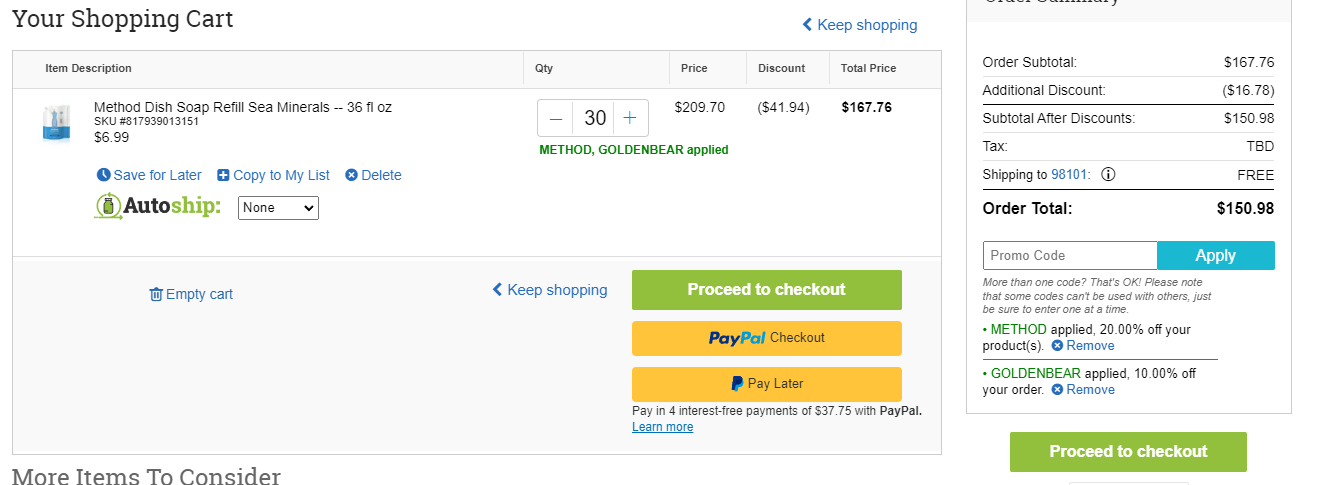The width and height of the screenshot is (1324, 485).
Task: Click the minus quantity stepper button
Action: 556,118
